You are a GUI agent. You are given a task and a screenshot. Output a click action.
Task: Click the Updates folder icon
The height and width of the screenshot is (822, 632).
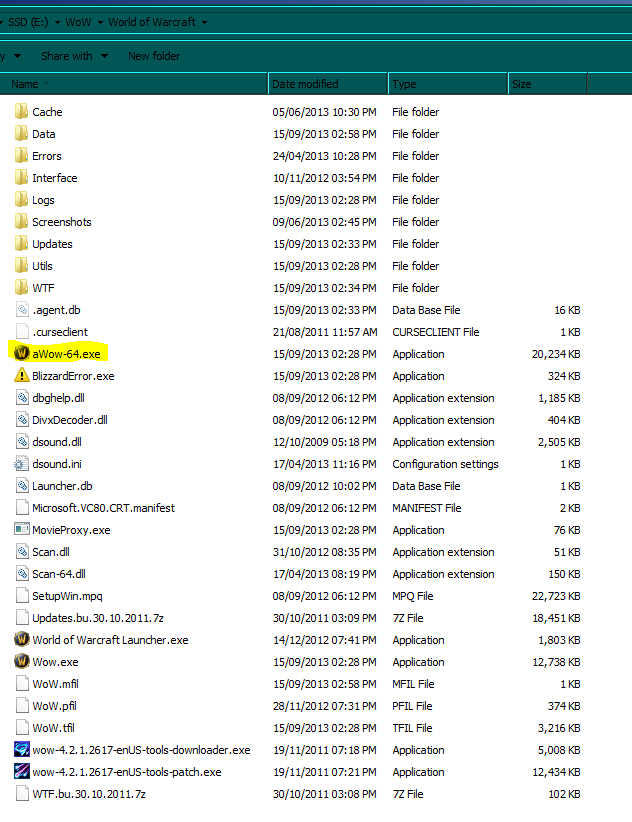[21, 244]
